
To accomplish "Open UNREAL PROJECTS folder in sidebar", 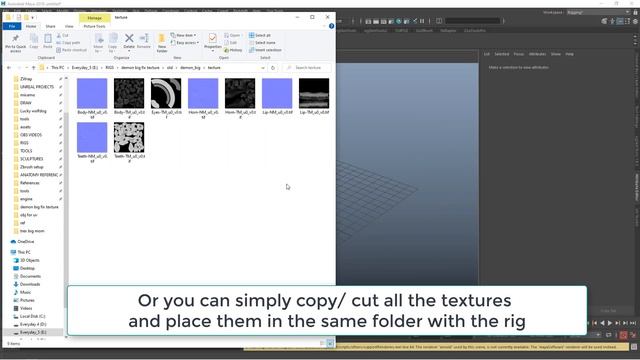I will tap(37, 87).
